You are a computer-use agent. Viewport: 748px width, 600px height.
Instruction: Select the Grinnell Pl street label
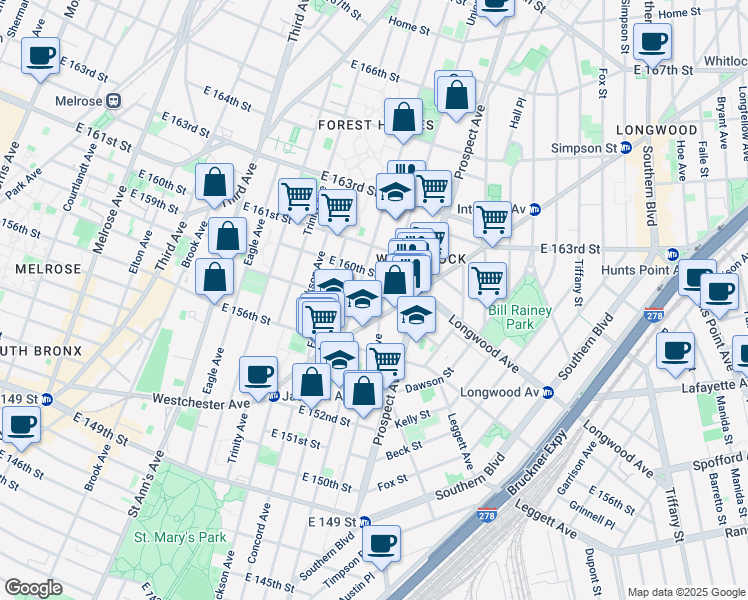pyautogui.click(x=592, y=516)
